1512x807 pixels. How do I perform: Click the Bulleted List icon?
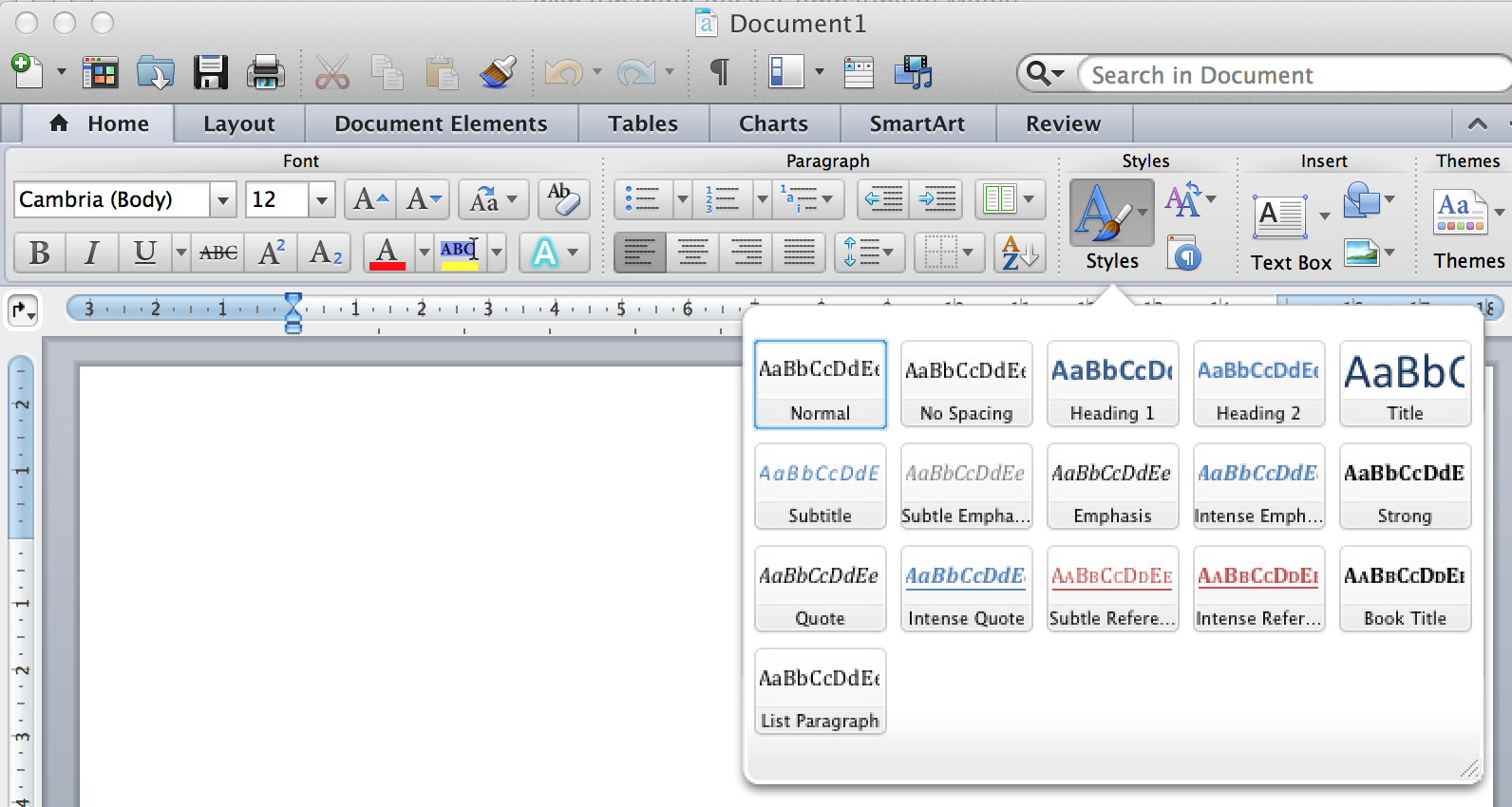[644, 199]
